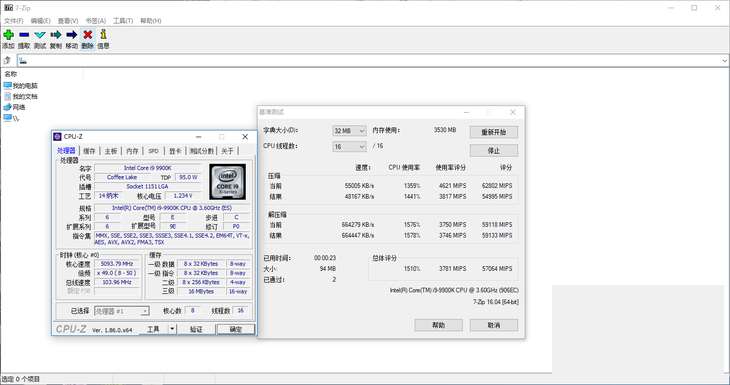
Task: Click the elapsed time 00:00:23 value
Action: click(324, 258)
